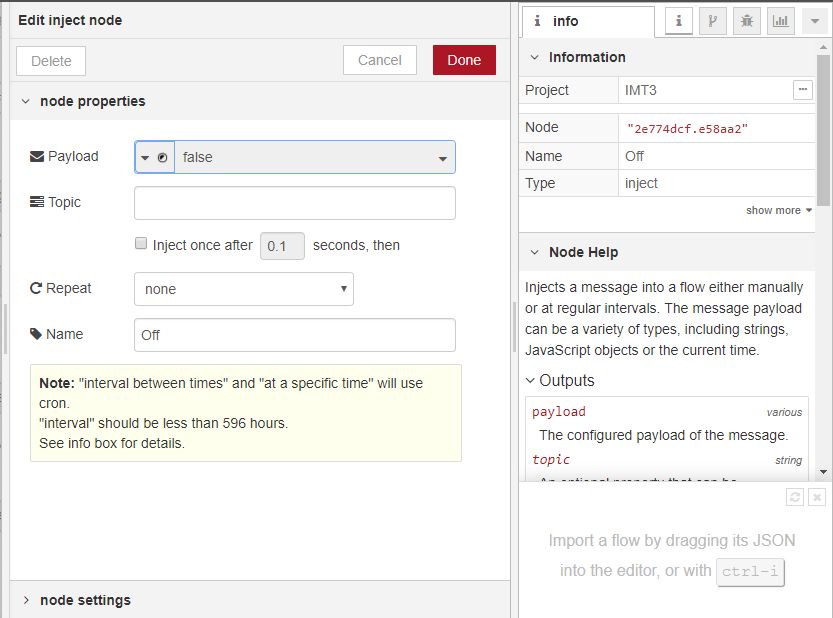Click show more in node info

pos(779,210)
